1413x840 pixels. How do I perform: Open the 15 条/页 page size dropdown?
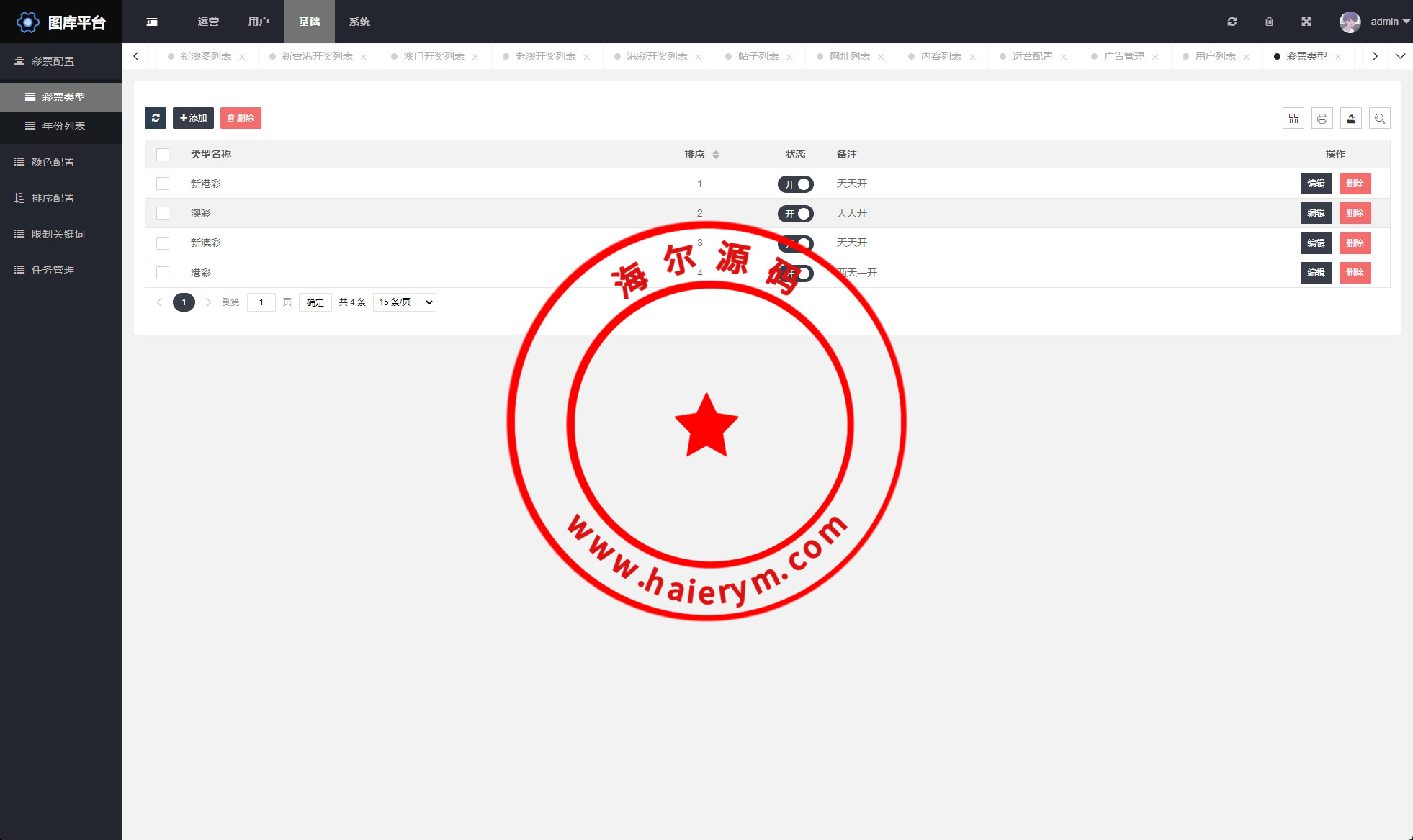(405, 302)
